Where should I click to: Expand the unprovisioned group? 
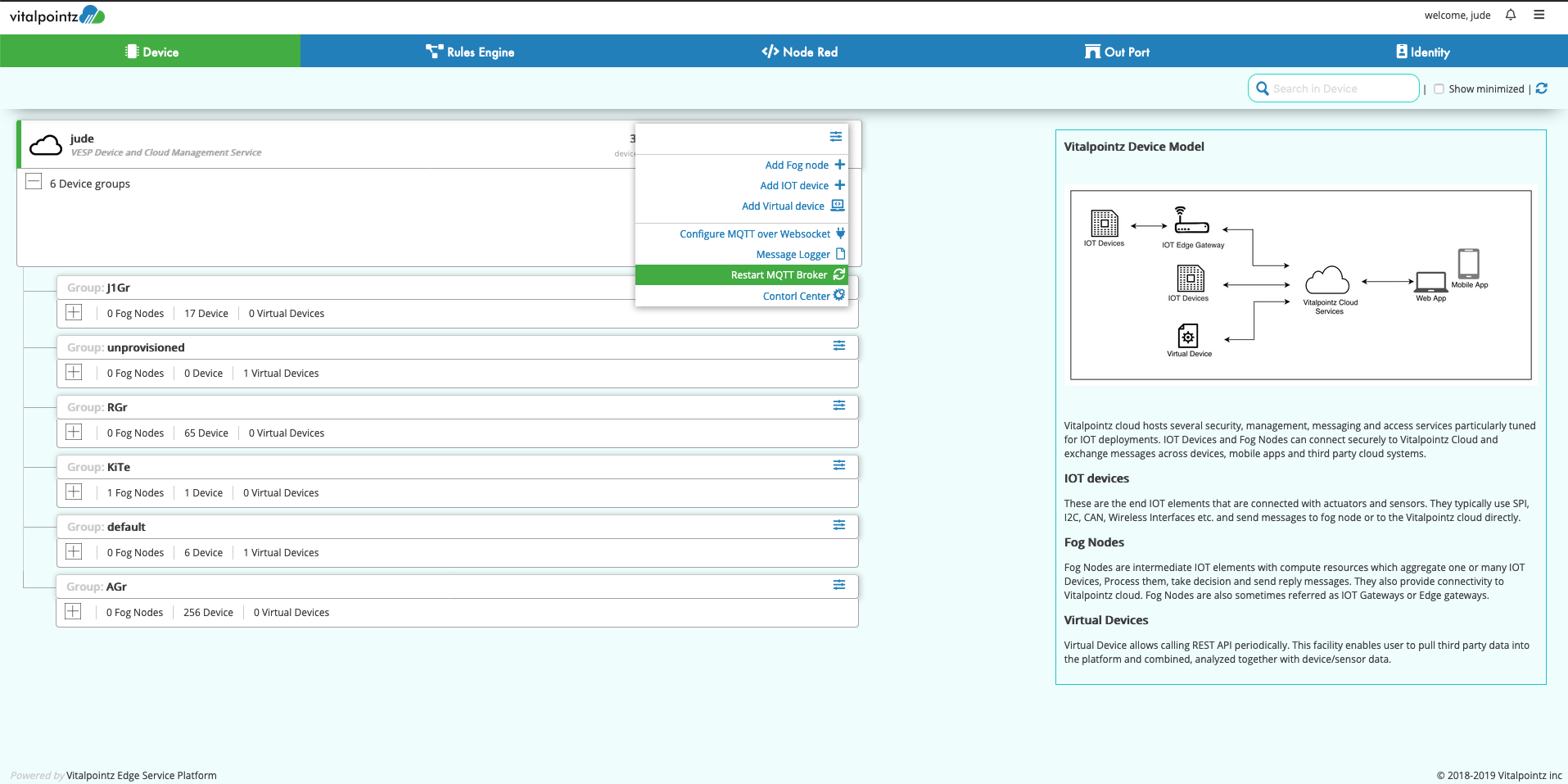(74, 372)
